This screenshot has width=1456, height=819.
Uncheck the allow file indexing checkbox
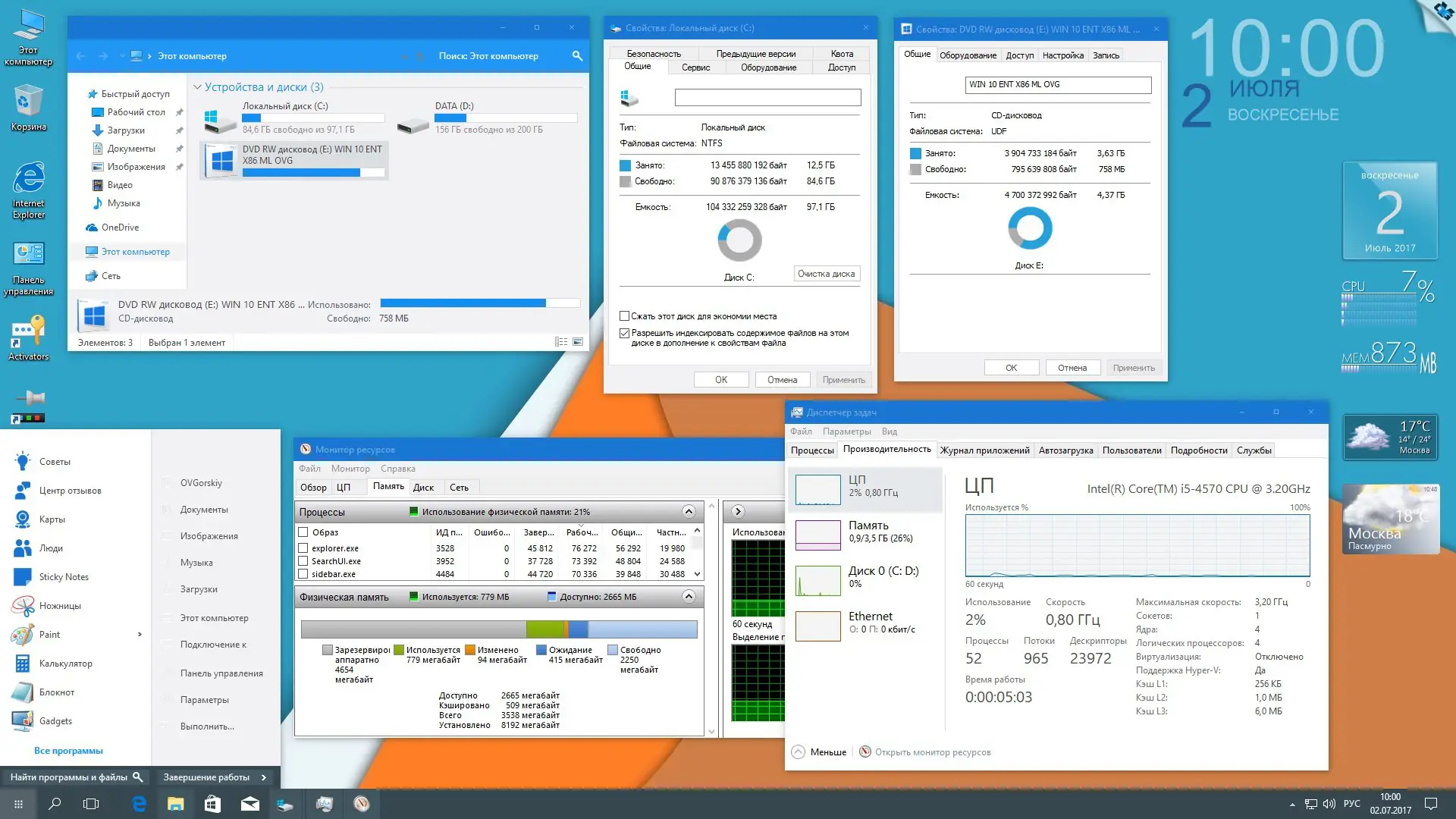coord(625,333)
